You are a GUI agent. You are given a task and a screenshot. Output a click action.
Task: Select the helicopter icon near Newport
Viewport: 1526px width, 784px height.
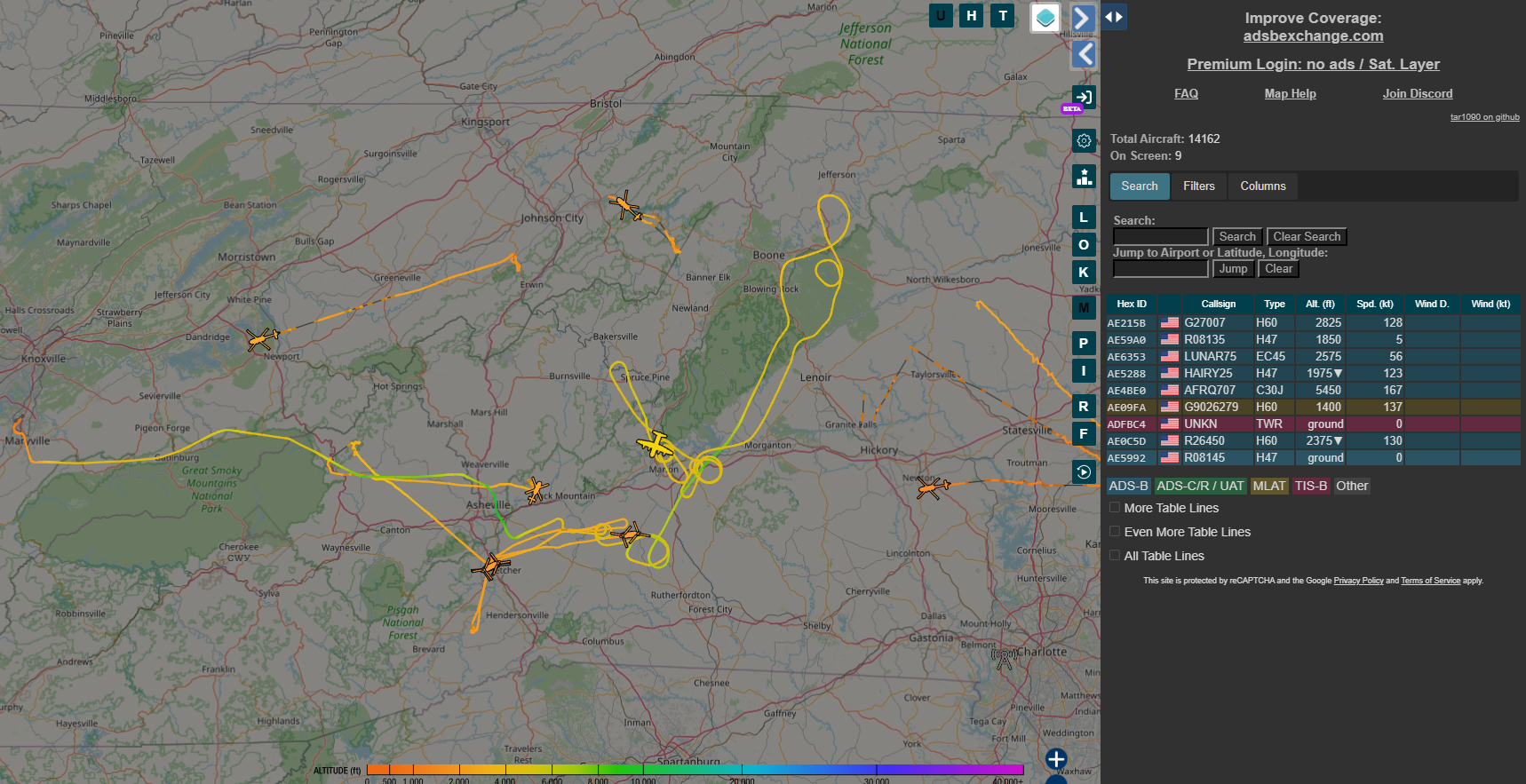click(x=262, y=338)
